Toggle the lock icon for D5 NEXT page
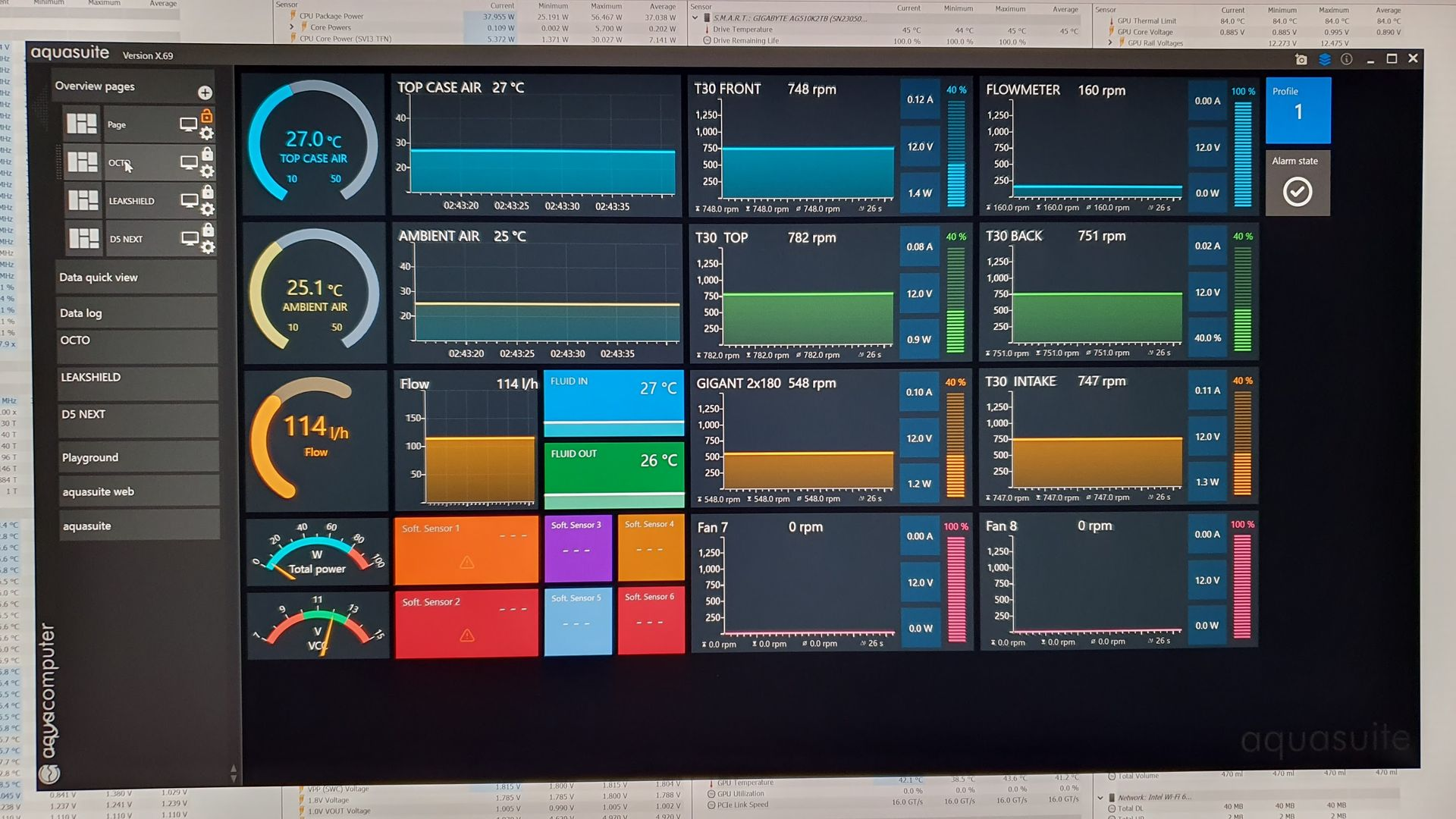Screen dimensions: 1456x819 pos(209,230)
